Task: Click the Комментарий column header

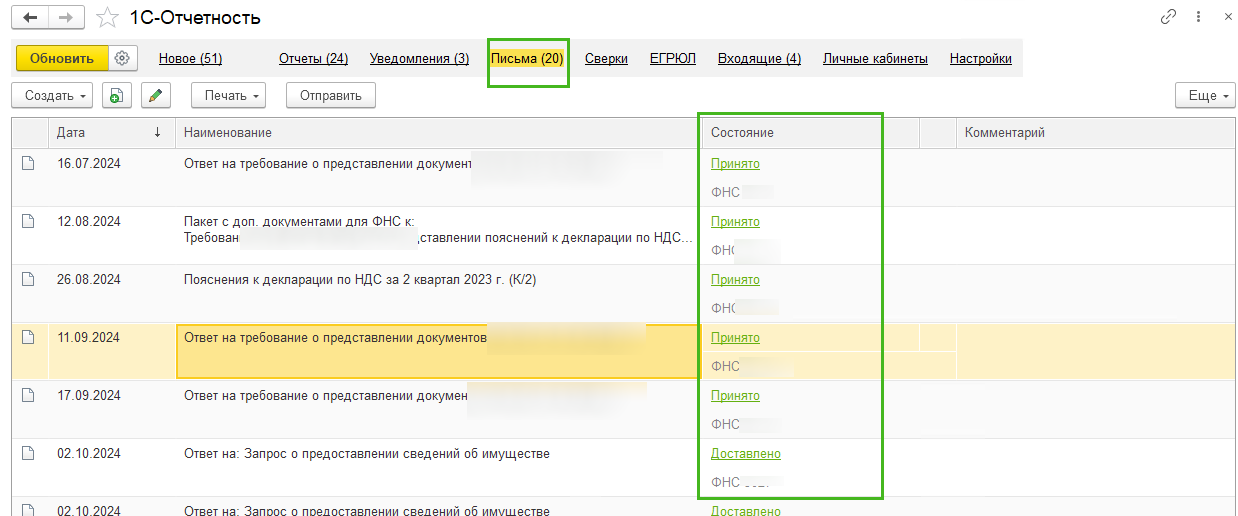Action: pos(1097,132)
